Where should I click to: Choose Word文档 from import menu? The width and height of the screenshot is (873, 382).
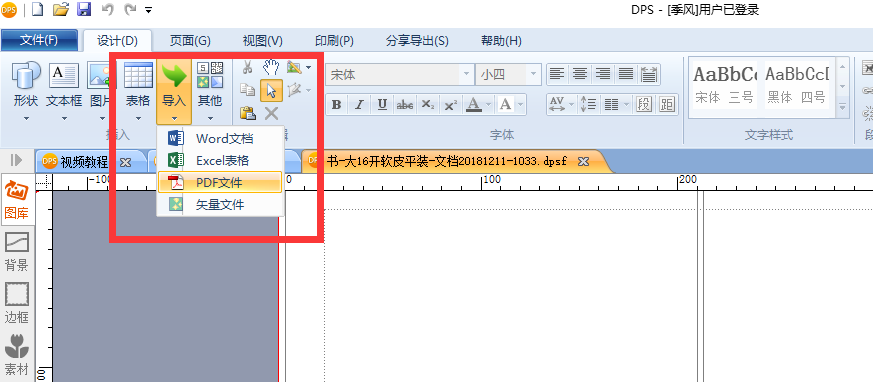pyautogui.click(x=220, y=138)
